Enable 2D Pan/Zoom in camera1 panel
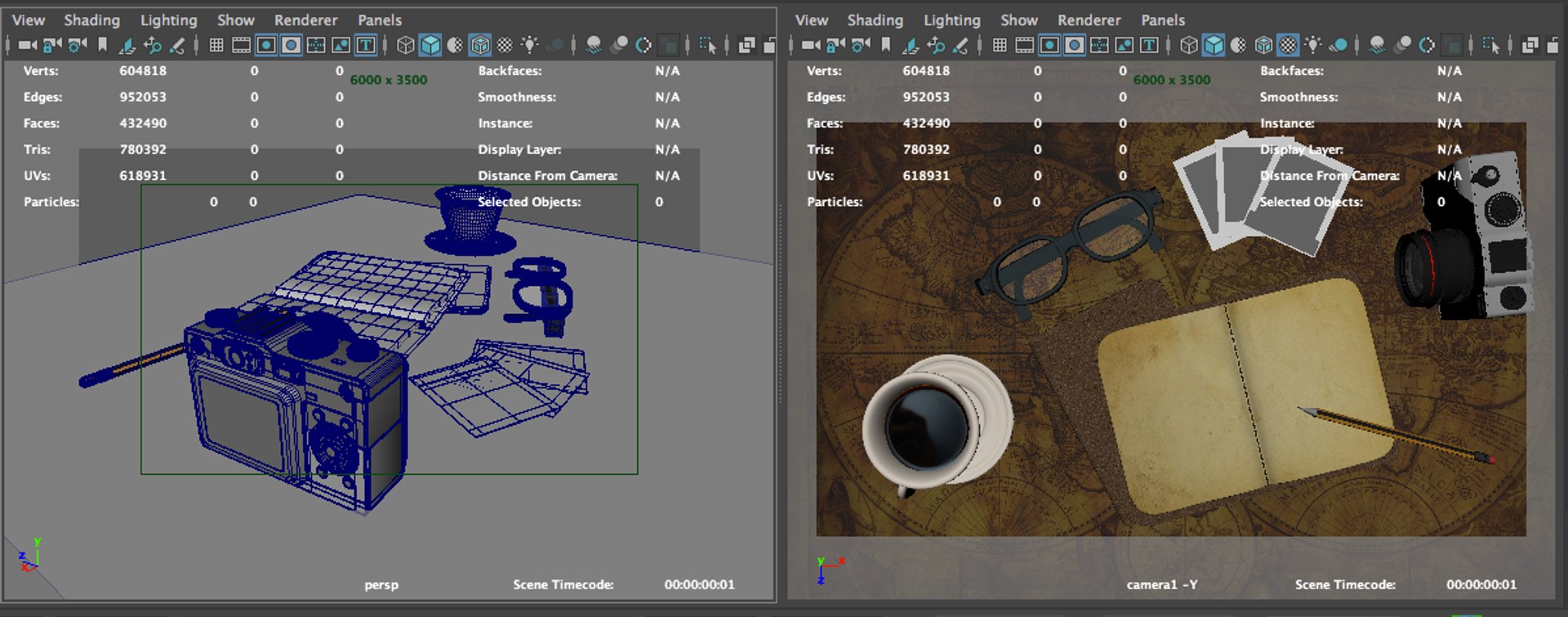Screen dimensions: 1568x617 point(935,45)
